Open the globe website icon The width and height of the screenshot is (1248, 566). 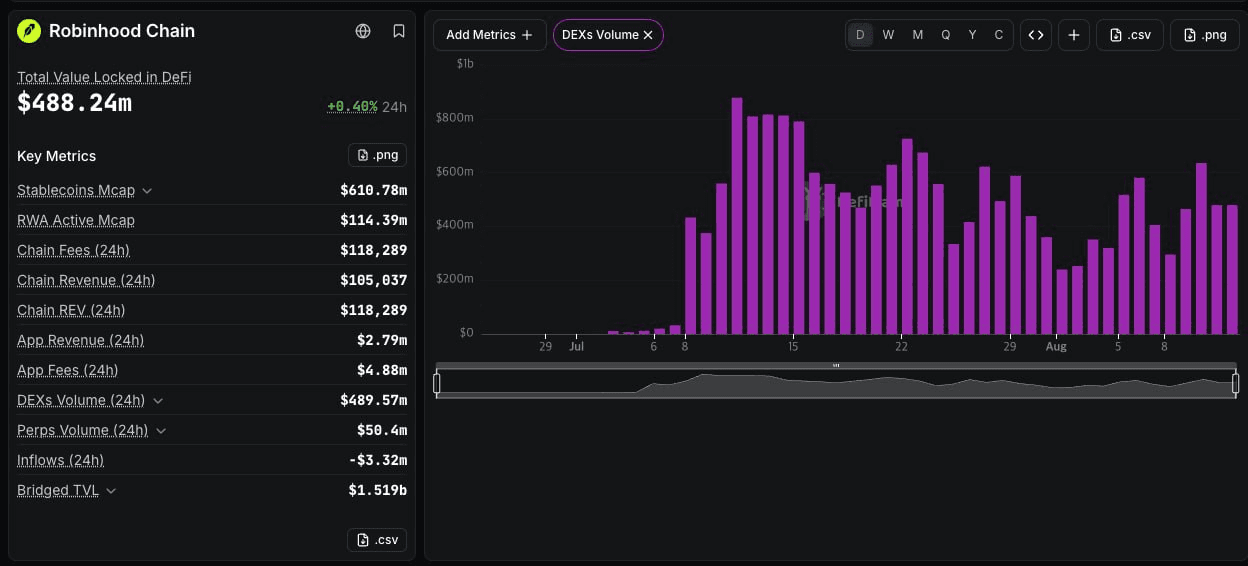click(363, 31)
